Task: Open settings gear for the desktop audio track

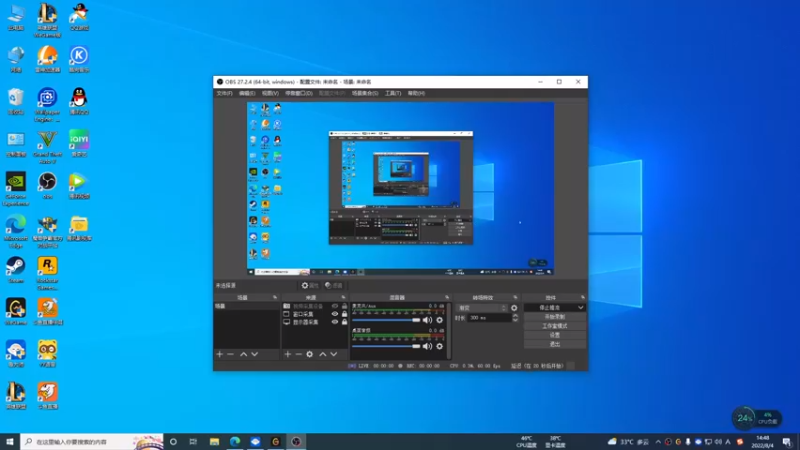Action: click(x=439, y=346)
